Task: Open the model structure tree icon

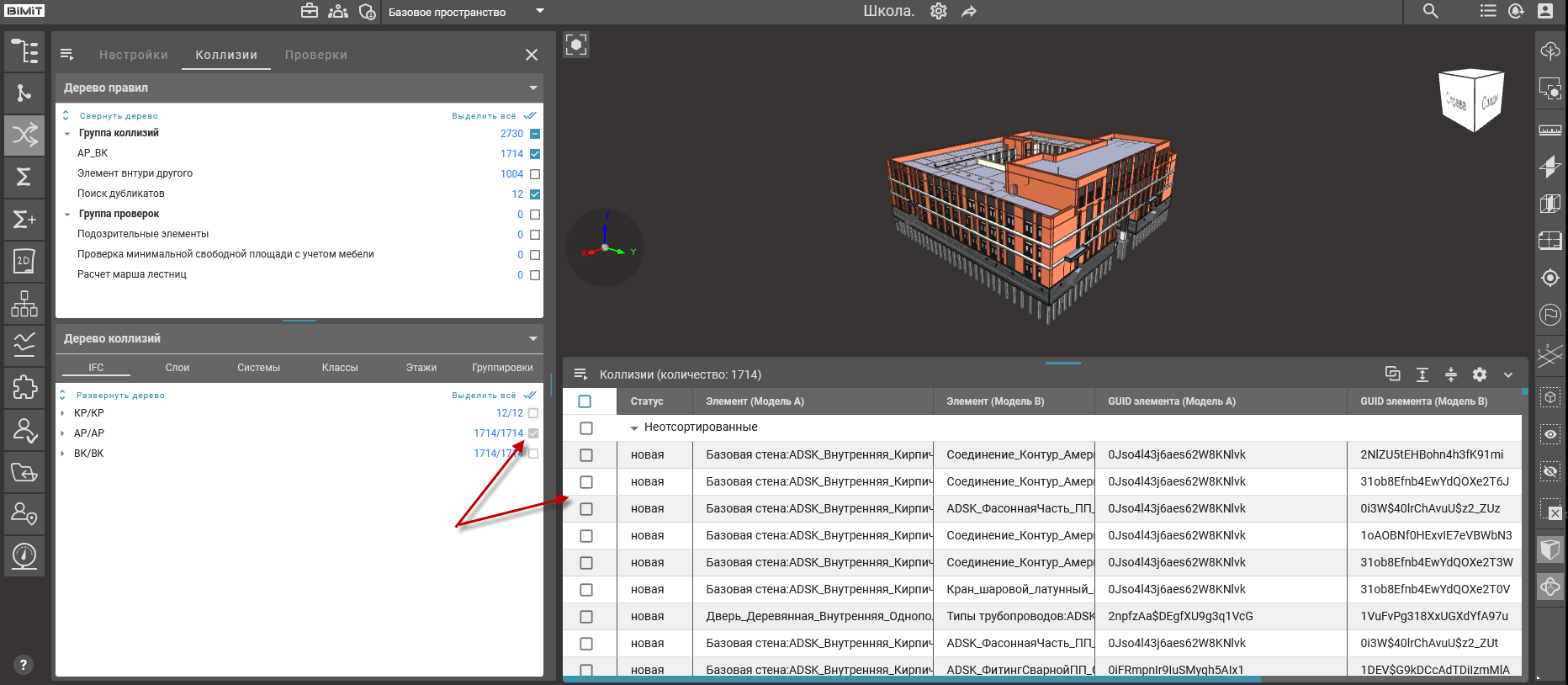Action: [24, 51]
